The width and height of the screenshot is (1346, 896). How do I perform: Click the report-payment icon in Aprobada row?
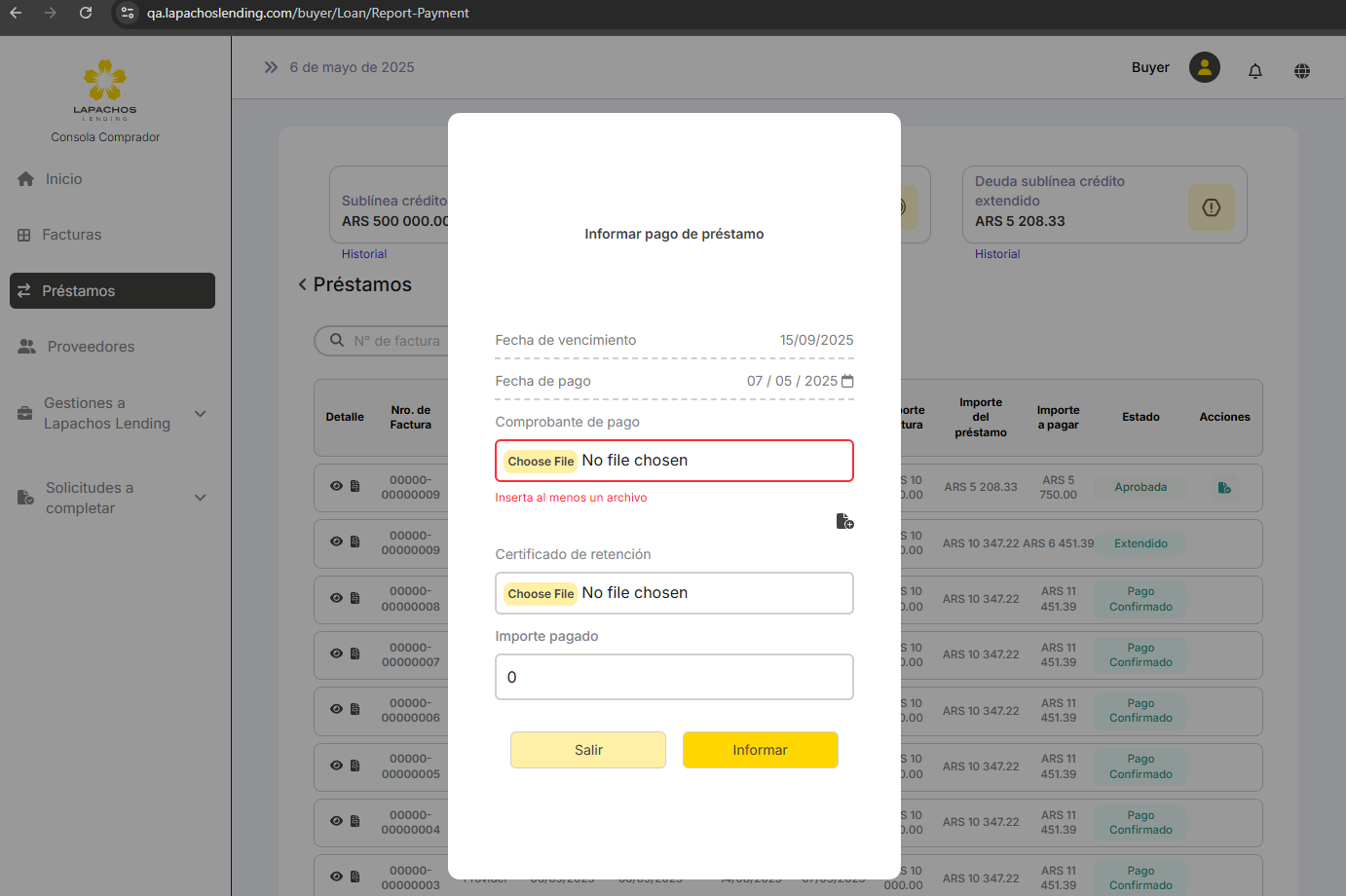[1224, 487]
